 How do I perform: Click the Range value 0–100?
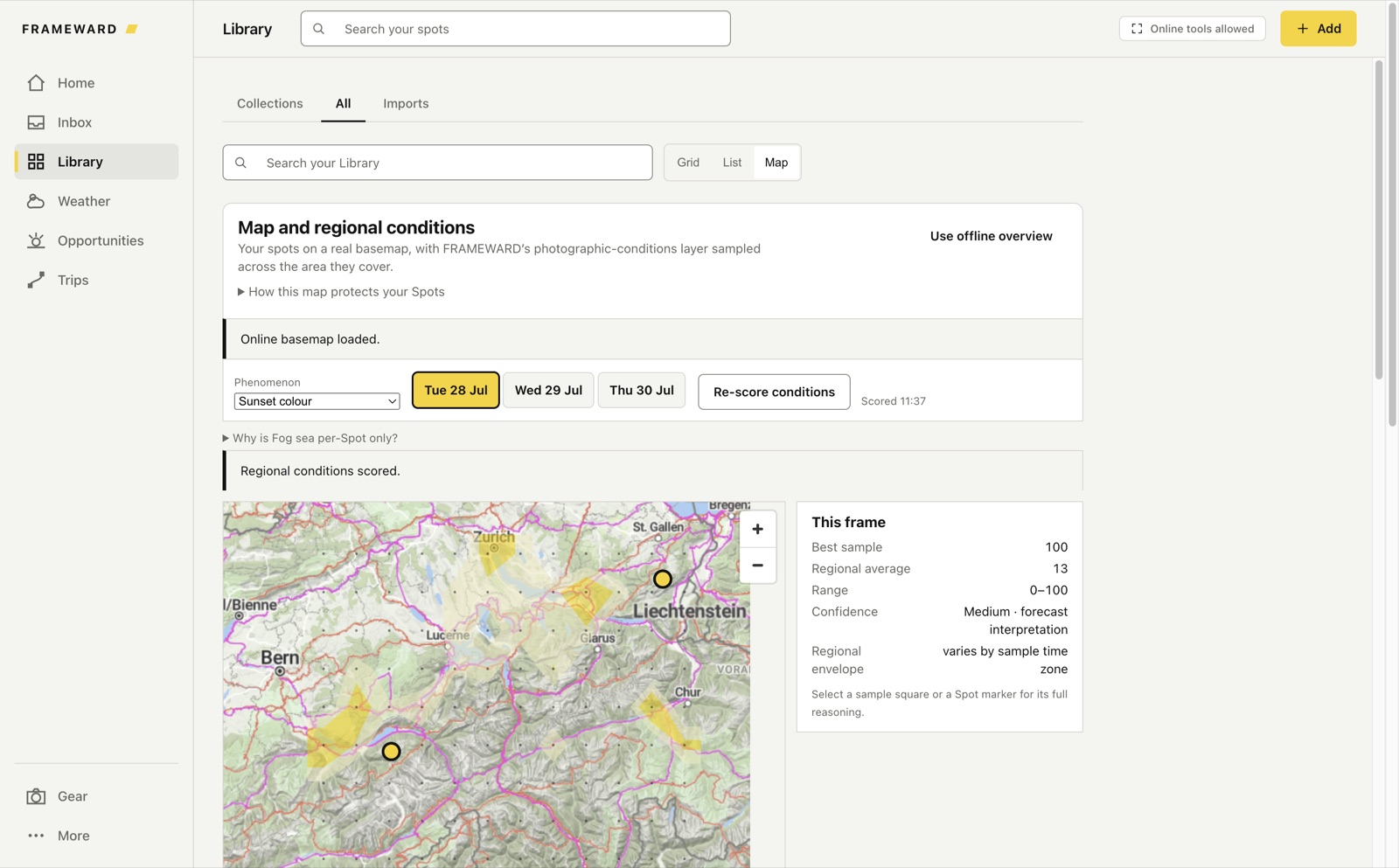point(1048,590)
